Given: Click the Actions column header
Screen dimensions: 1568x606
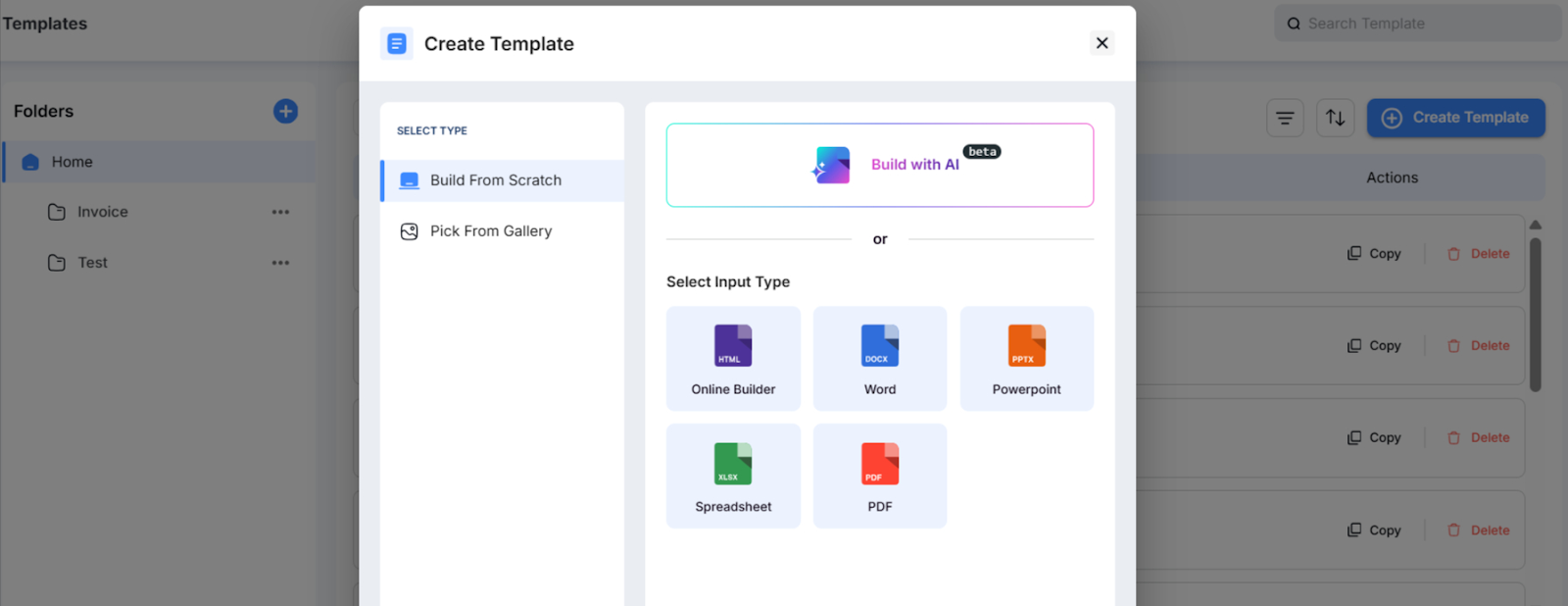Looking at the screenshot, I should [1392, 177].
